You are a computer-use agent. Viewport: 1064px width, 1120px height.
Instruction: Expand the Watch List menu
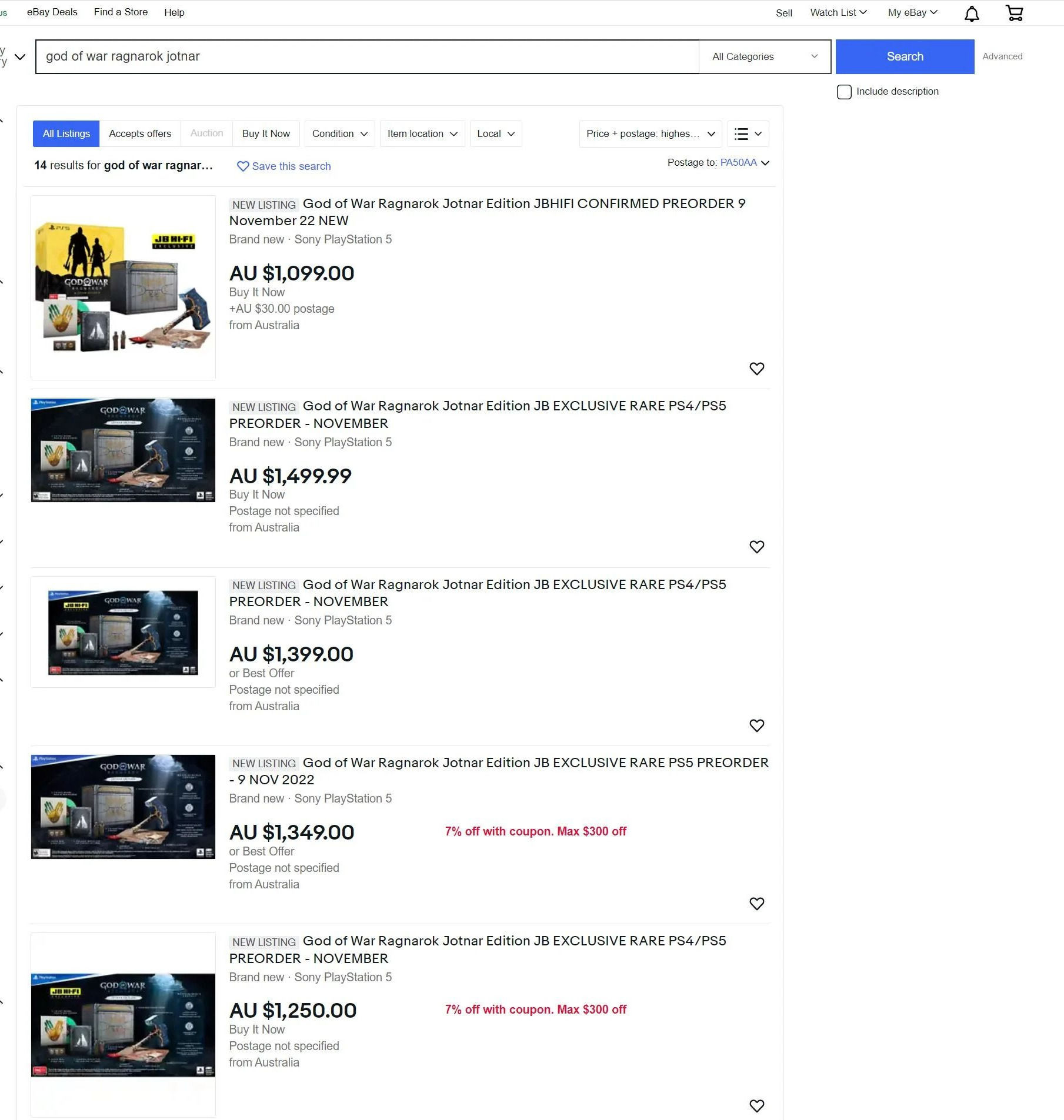click(x=838, y=12)
